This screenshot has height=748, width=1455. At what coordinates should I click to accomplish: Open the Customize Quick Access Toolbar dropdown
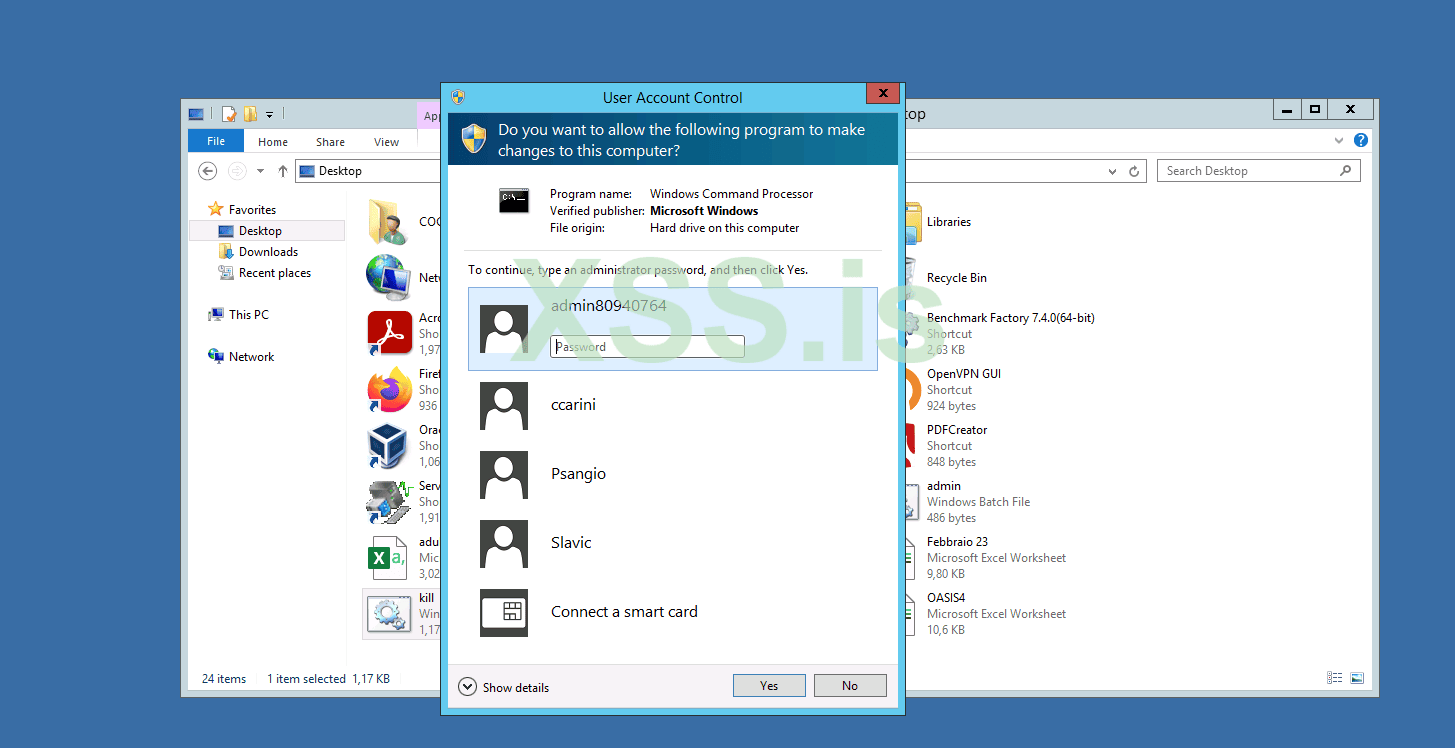[x=270, y=114]
